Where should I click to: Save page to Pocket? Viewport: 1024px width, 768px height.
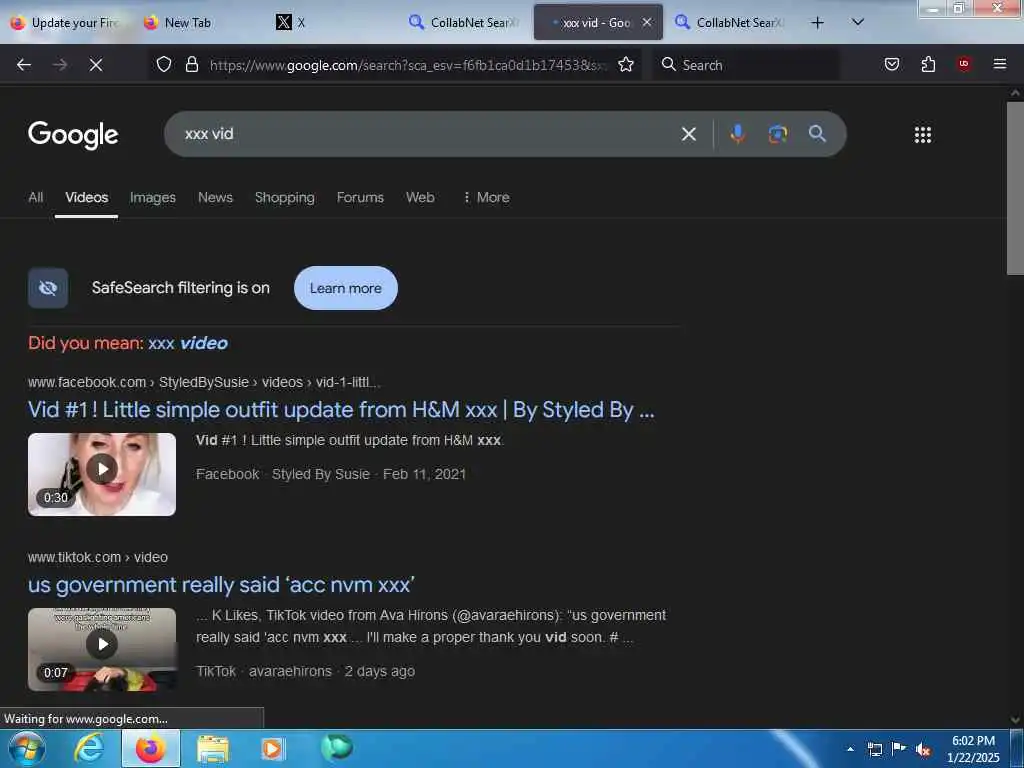click(891, 64)
